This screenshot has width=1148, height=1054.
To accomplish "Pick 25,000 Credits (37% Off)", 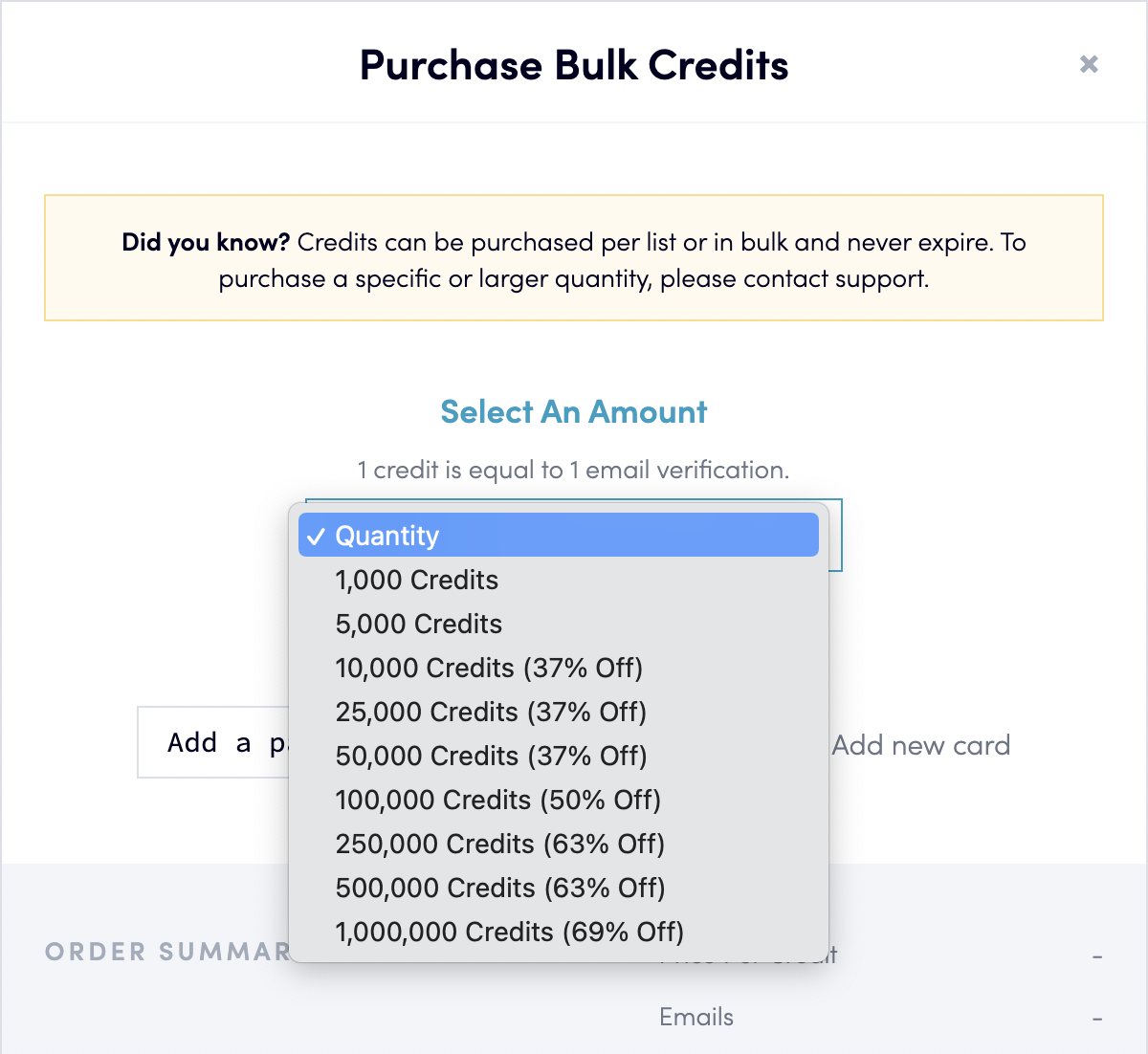I will 559,712.
